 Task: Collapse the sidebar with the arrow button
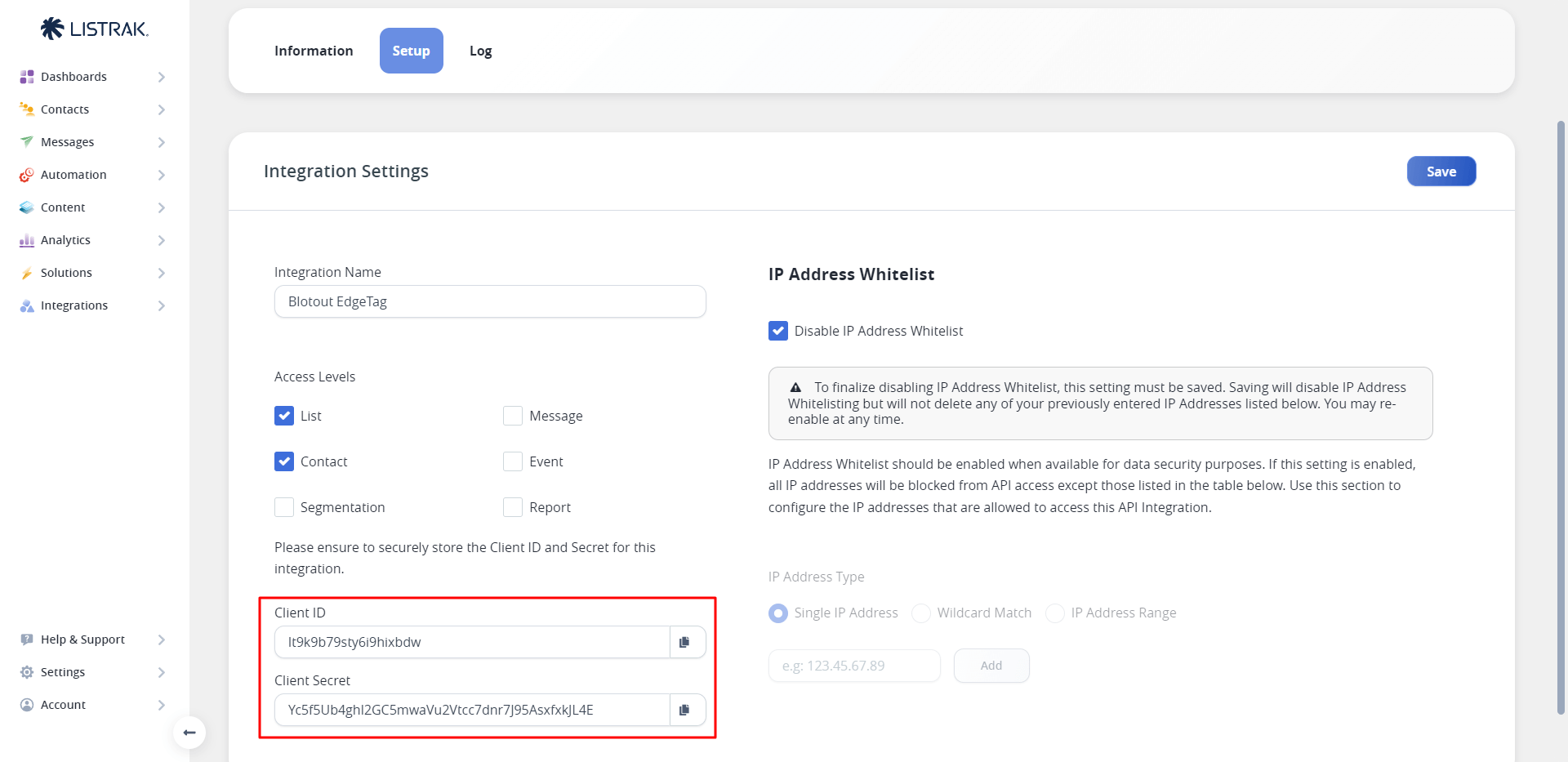(x=189, y=733)
